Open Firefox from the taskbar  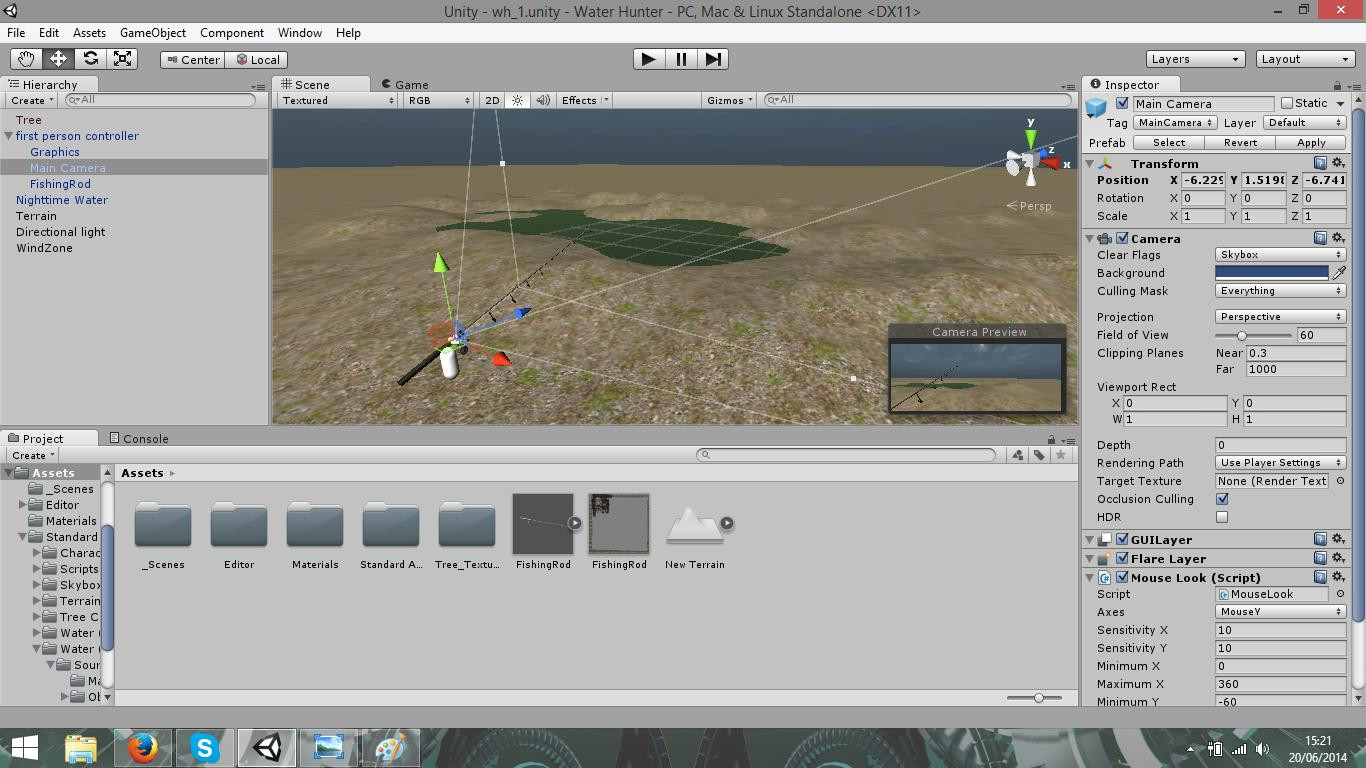[143, 748]
